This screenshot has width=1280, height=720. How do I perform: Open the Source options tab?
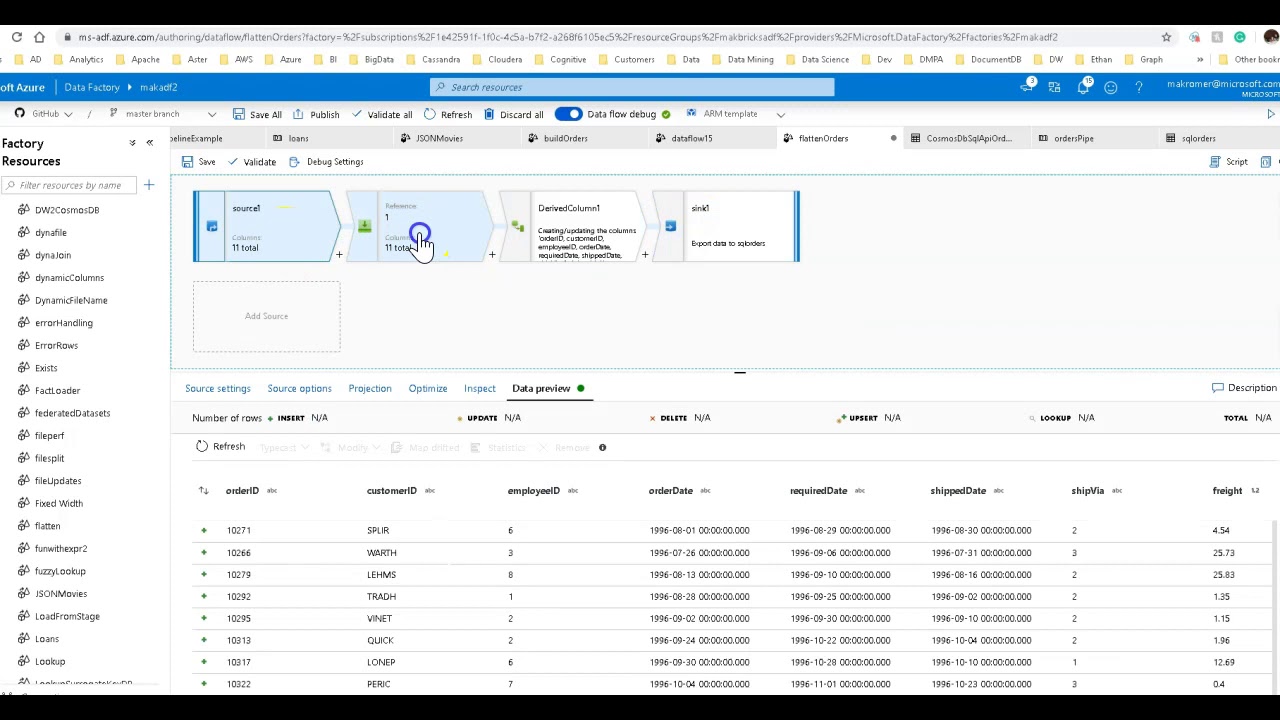[x=299, y=388]
